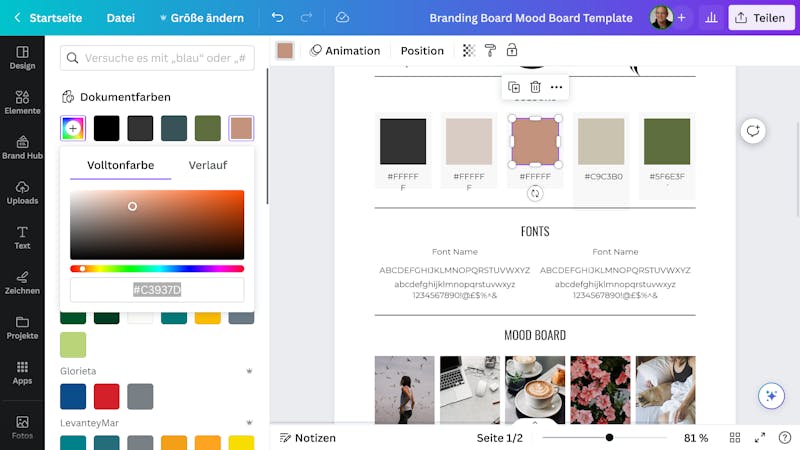Open the analytics chart icon
Image resolution: width=800 pixels, height=450 pixels.
(711, 18)
